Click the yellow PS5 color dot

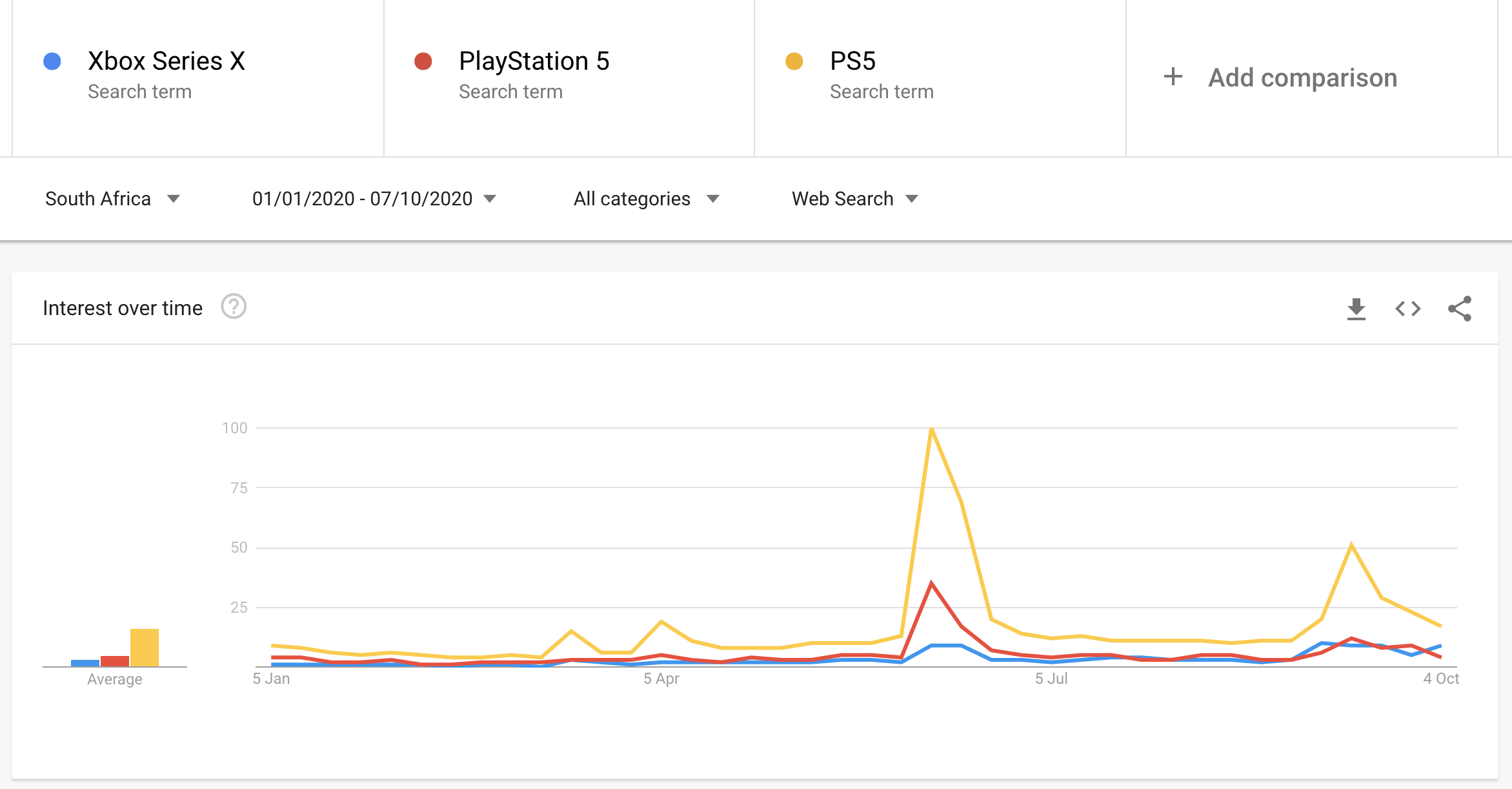click(x=794, y=61)
